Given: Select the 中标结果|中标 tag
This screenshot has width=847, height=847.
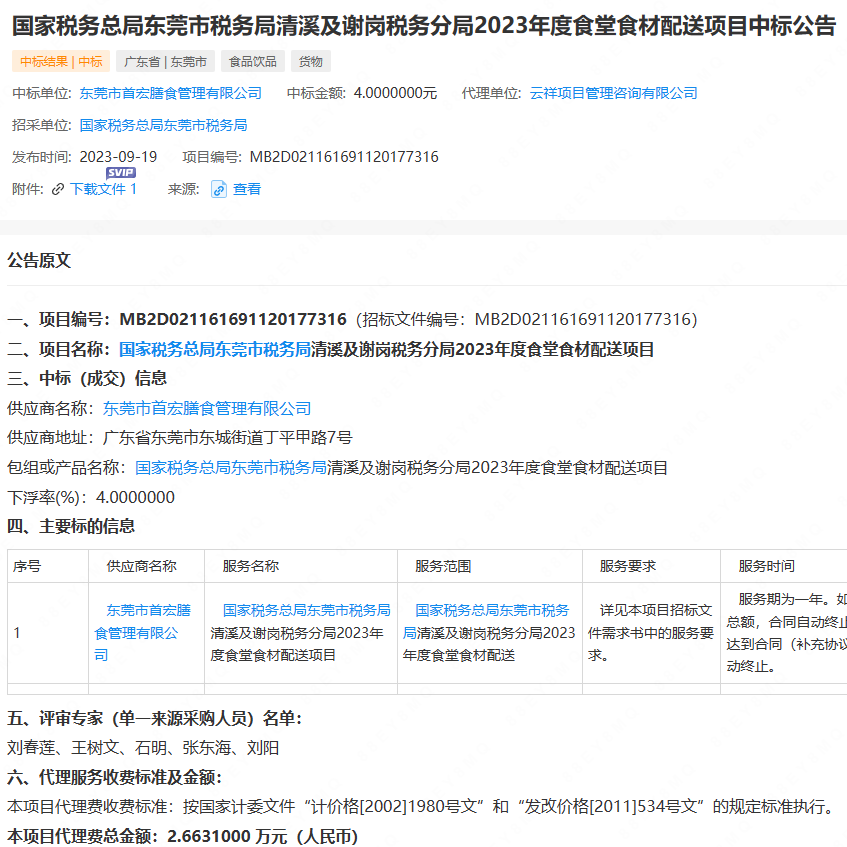Looking at the screenshot, I should point(58,61).
